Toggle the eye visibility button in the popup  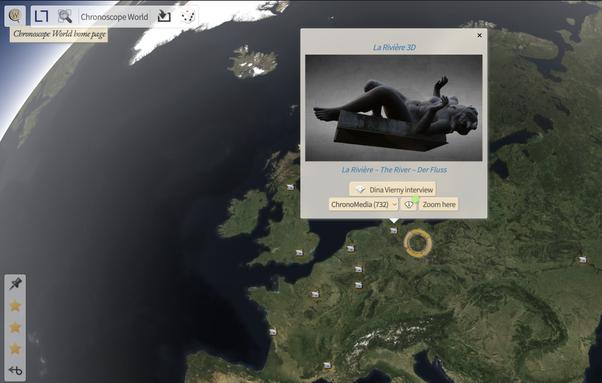[408, 204]
